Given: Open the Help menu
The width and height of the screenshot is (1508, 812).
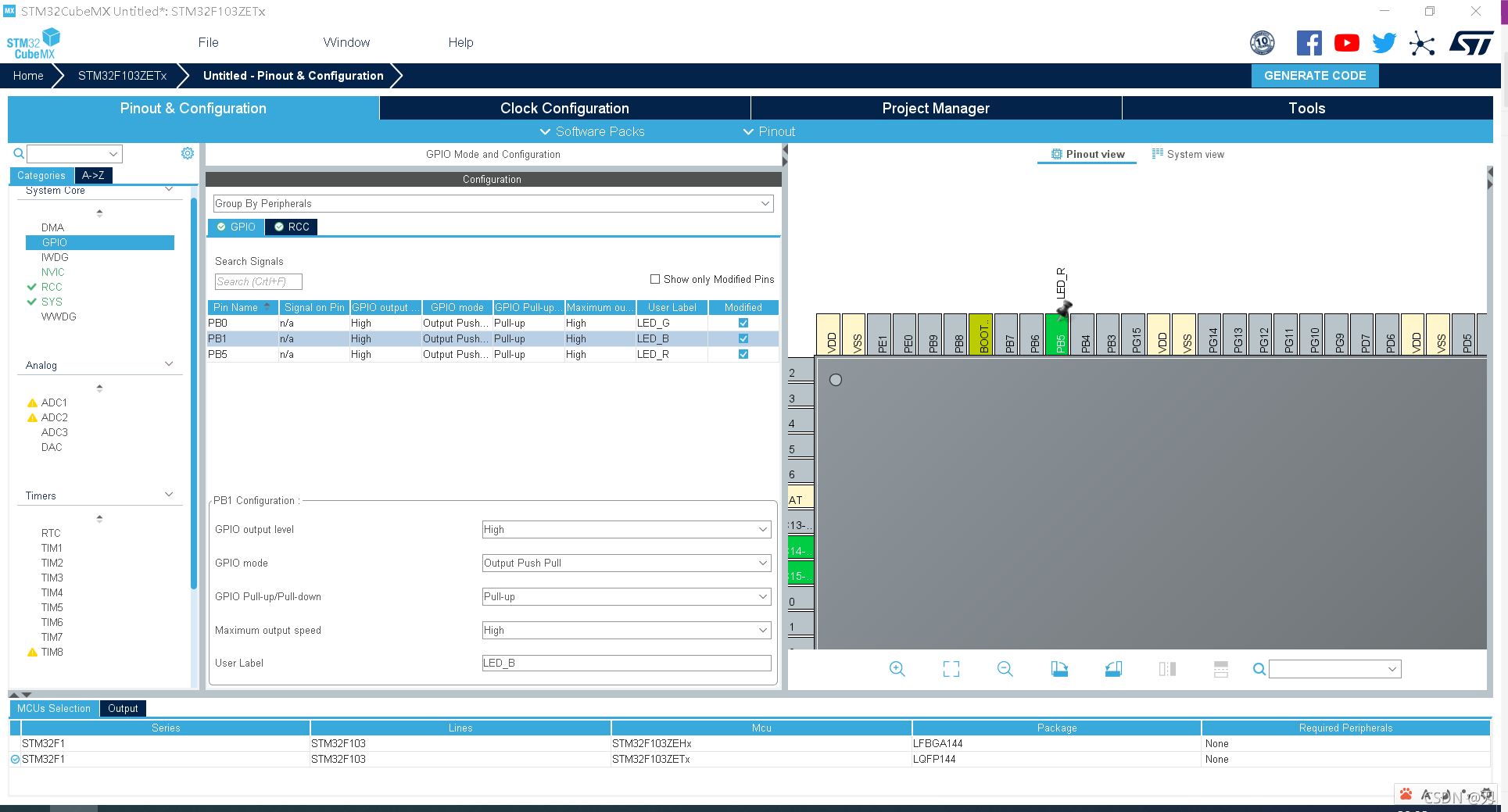Looking at the screenshot, I should [x=460, y=42].
